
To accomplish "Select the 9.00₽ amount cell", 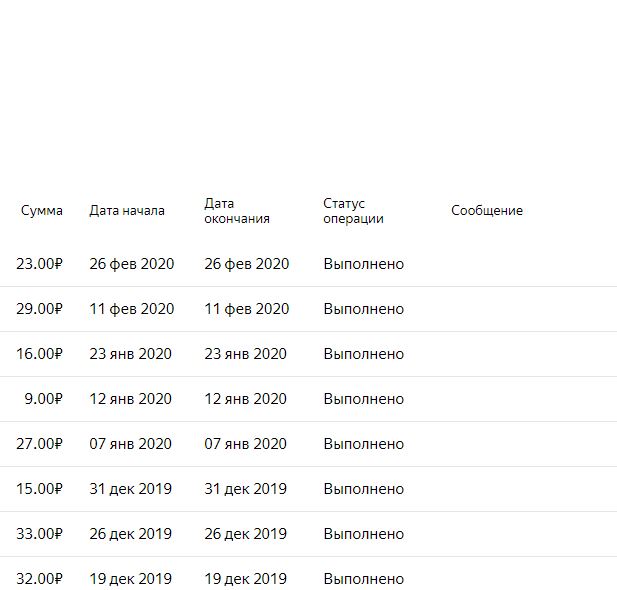I will [43, 399].
